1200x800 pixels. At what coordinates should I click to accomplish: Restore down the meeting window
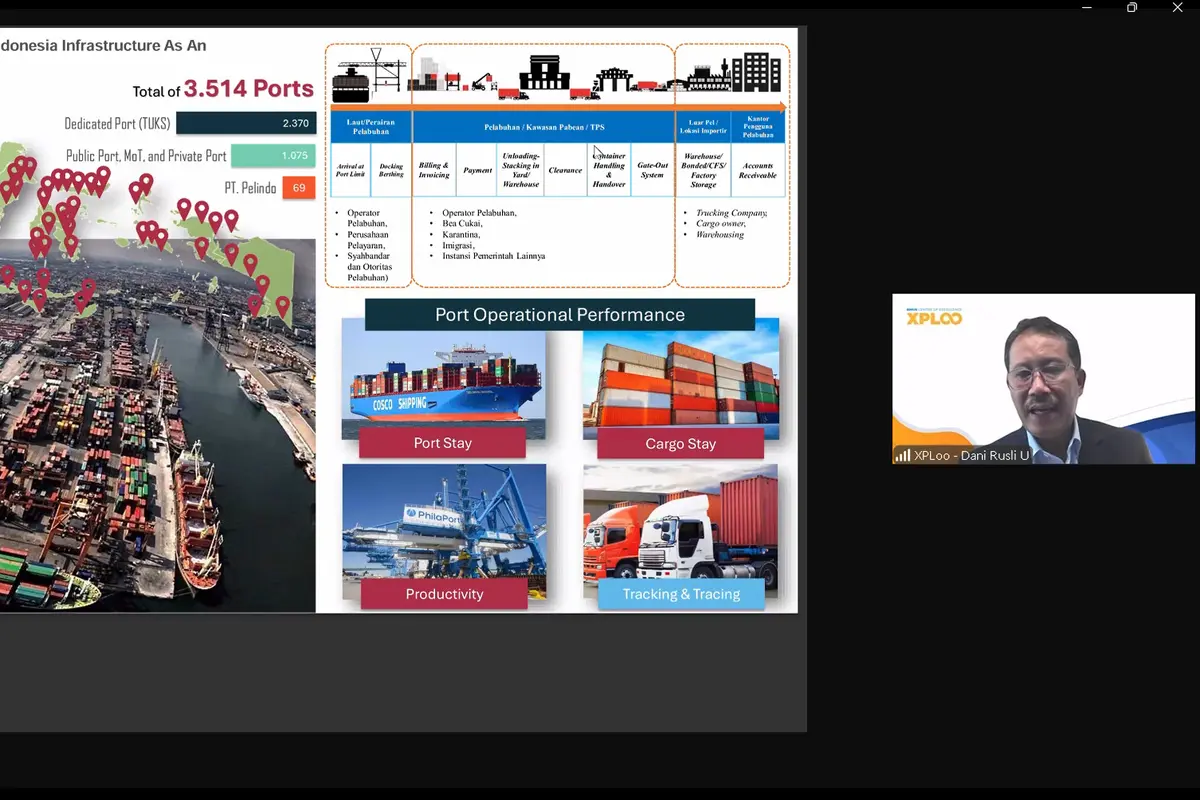tap(1132, 8)
